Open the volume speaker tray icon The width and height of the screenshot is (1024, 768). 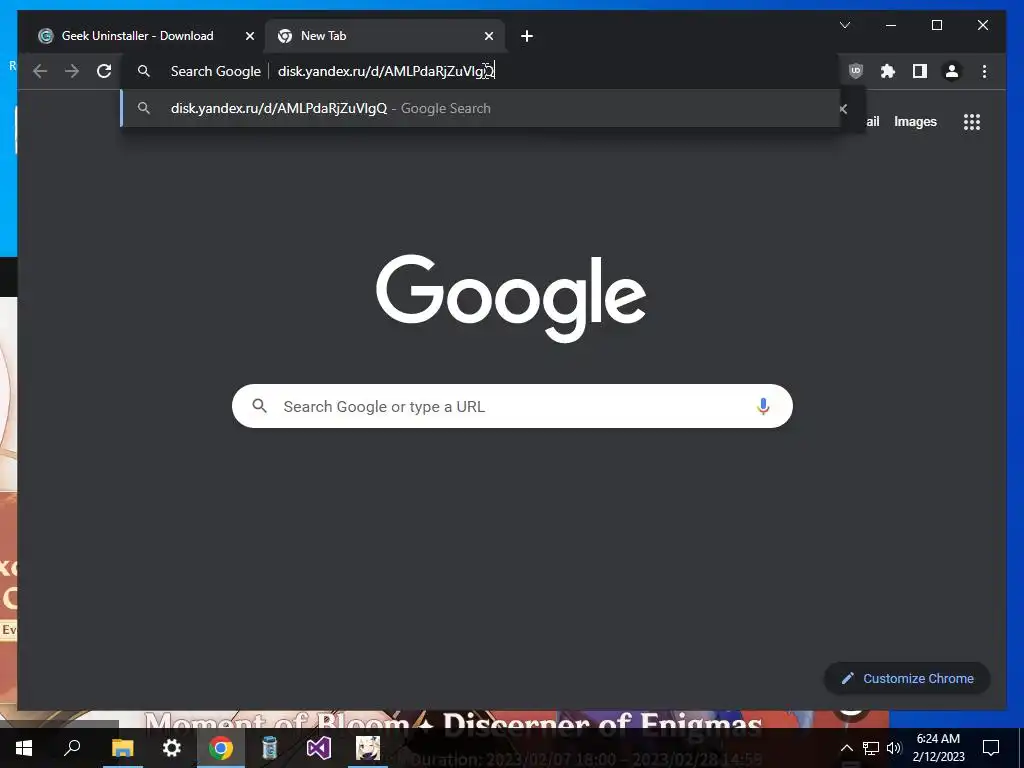pyautogui.click(x=893, y=748)
